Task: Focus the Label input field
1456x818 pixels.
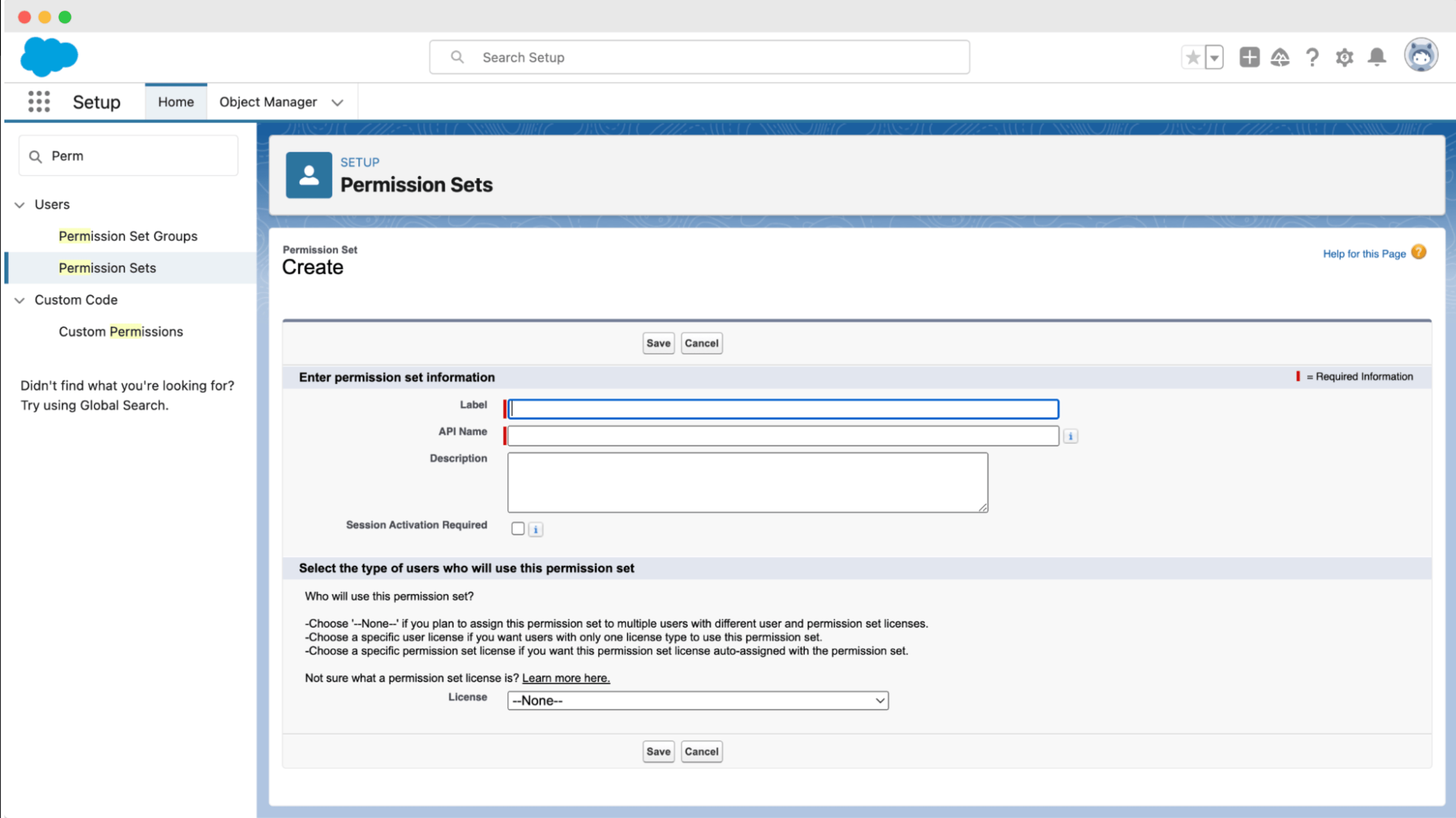Action: click(783, 409)
